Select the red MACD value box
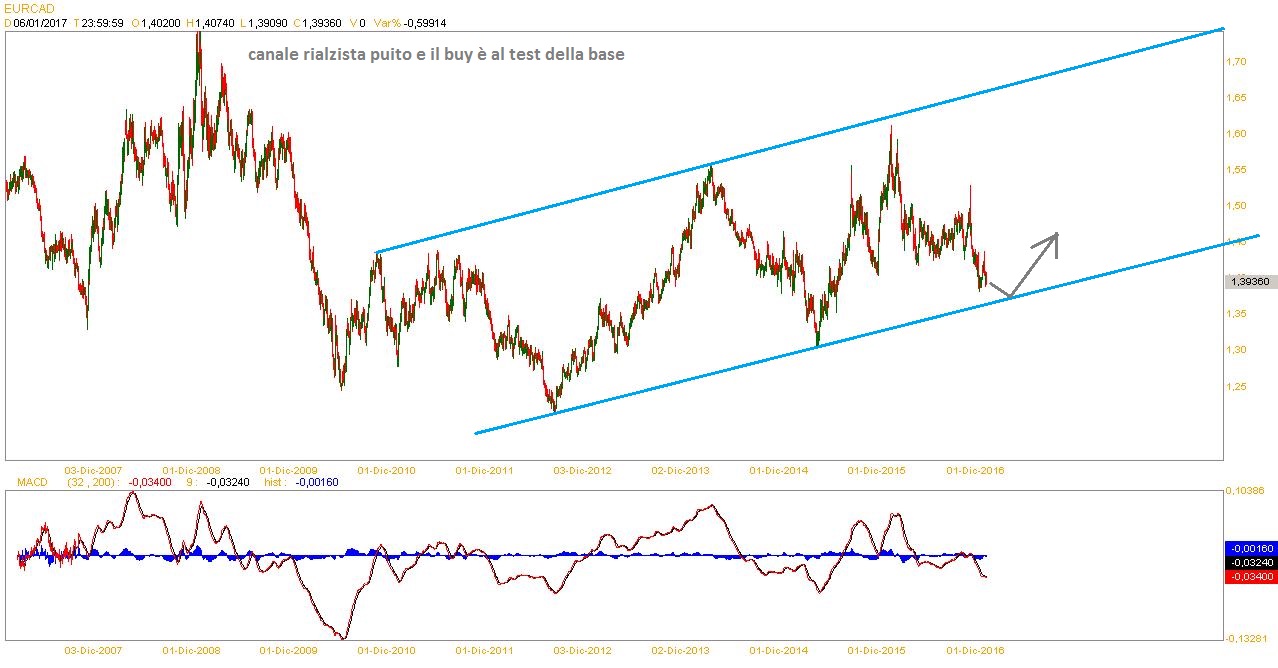 [x=1248, y=576]
